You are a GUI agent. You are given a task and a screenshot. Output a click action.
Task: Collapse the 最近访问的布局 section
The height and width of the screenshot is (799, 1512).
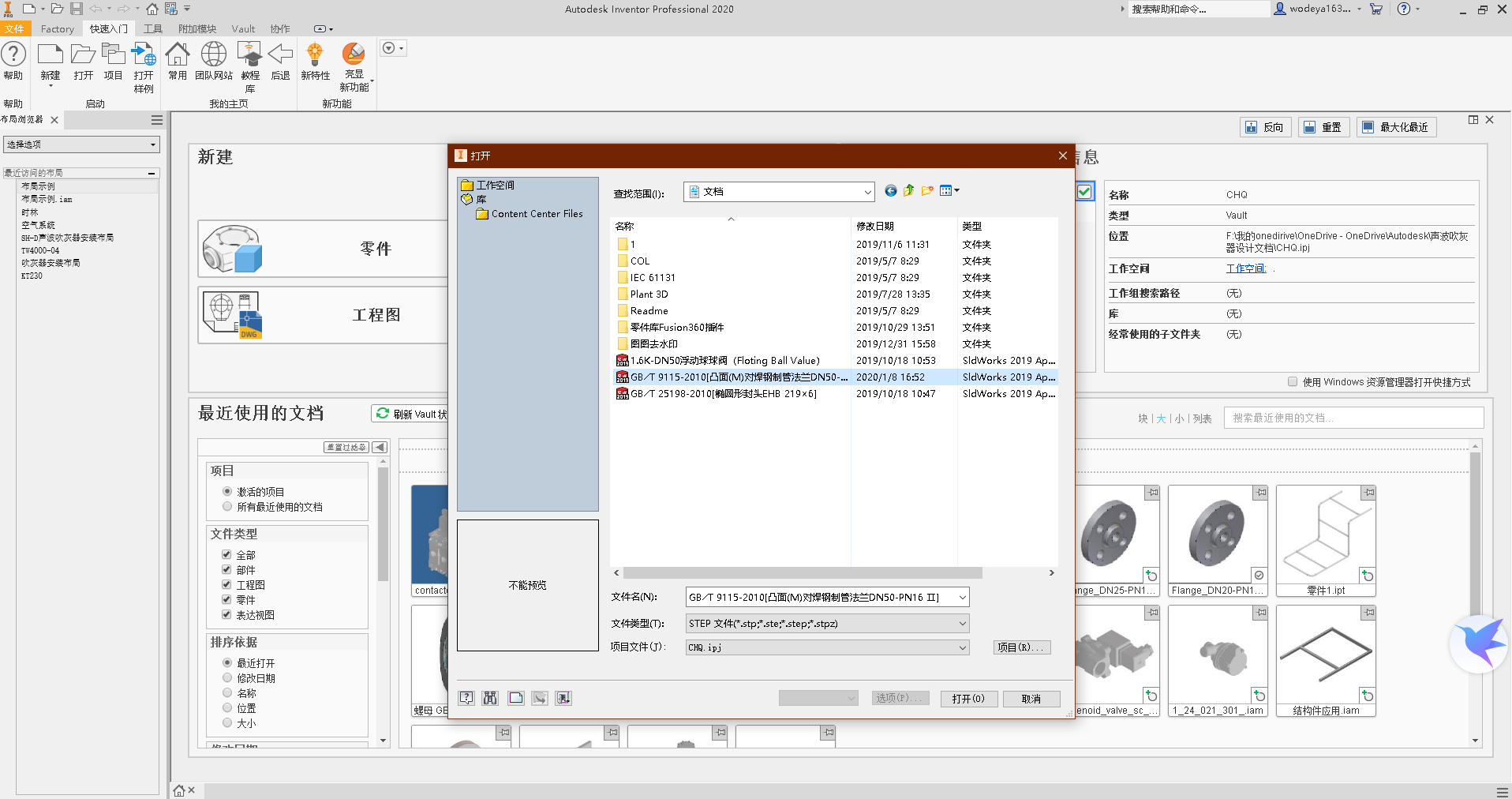(x=152, y=173)
